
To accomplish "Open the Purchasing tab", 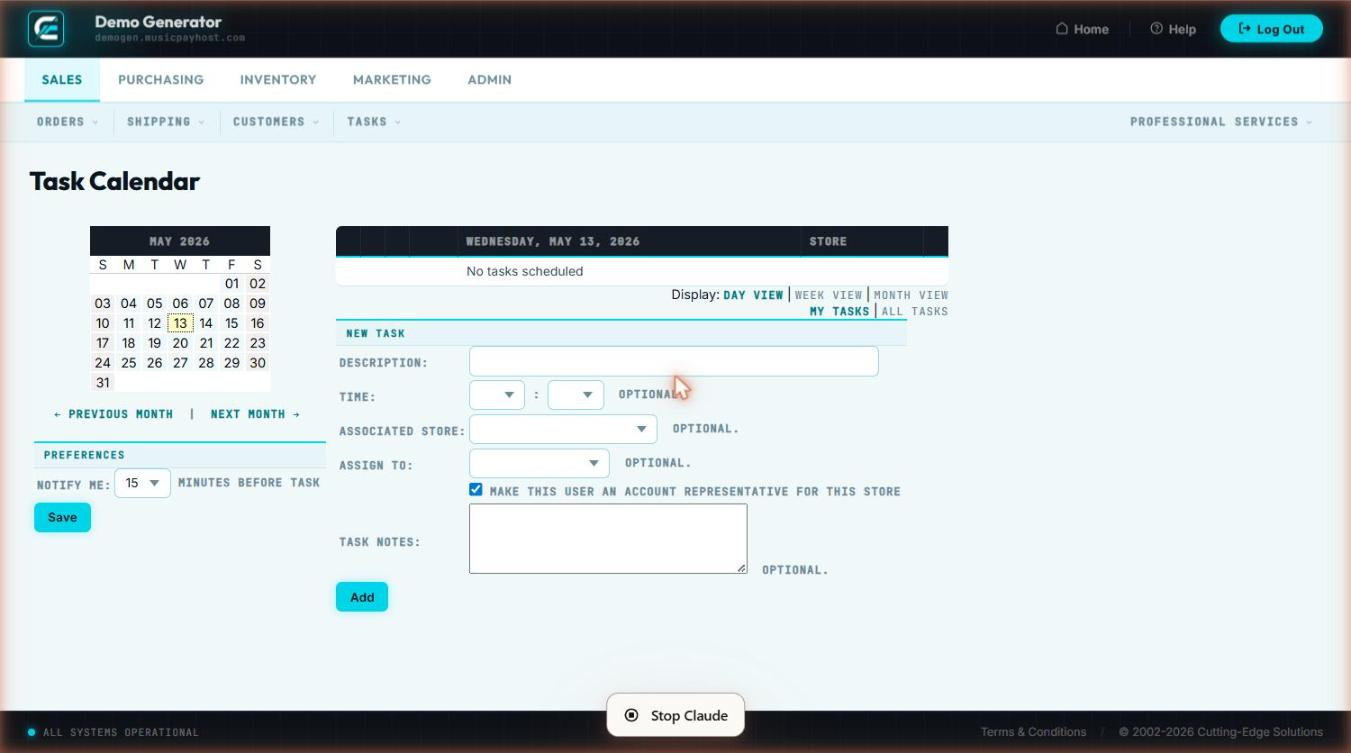I will tap(161, 80).
